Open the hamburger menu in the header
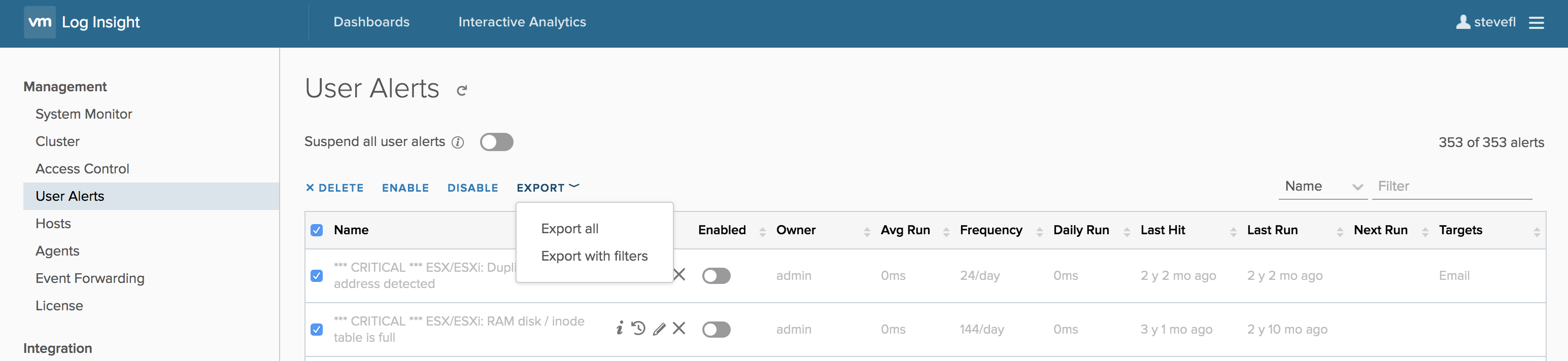 point(1537,22)
